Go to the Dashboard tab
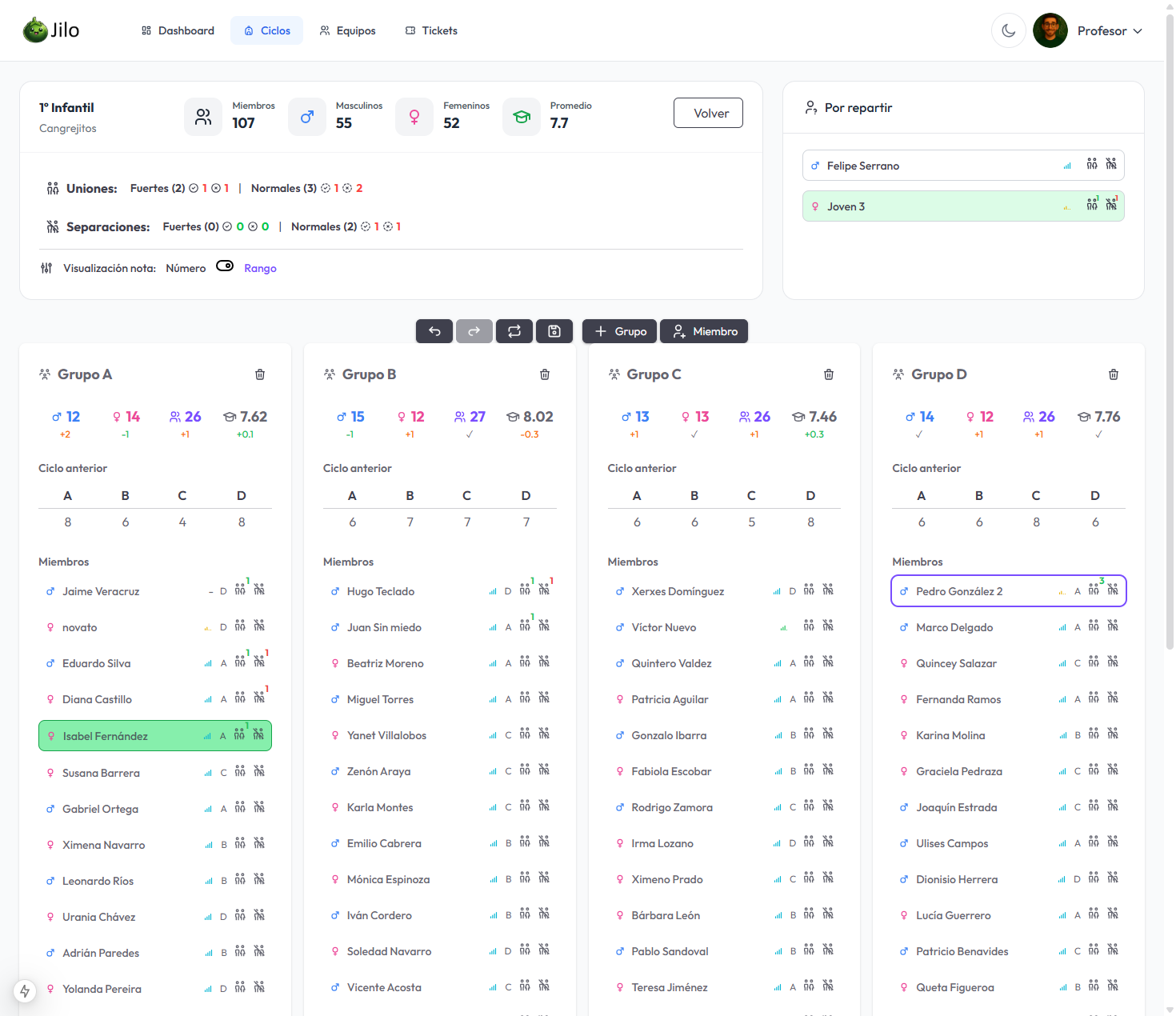 178,30
